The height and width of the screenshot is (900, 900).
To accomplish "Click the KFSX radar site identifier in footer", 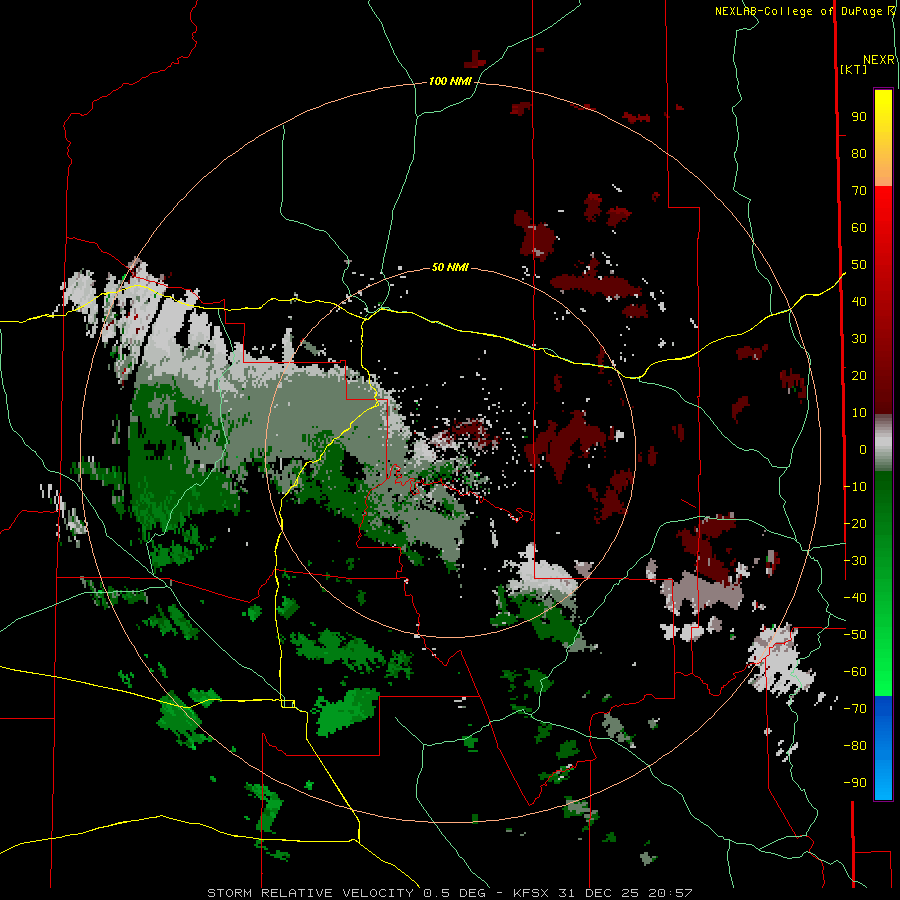I will (x=531, y=893).
